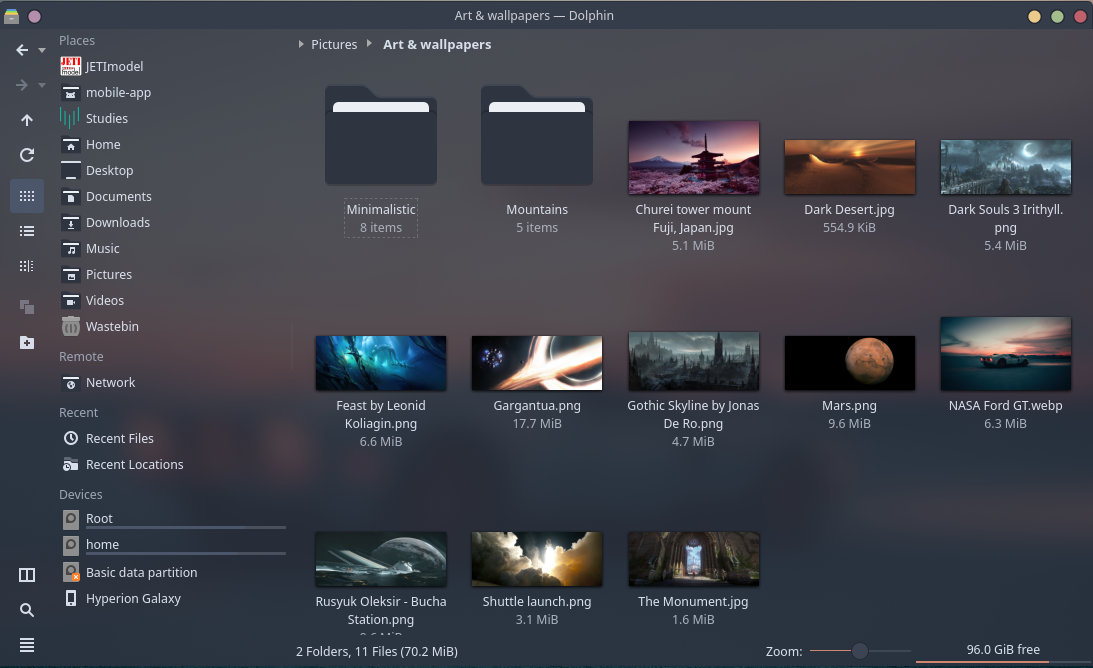Switch to Compact view mode
This screenshot has width=1093, height=668.
pos(26,231)
